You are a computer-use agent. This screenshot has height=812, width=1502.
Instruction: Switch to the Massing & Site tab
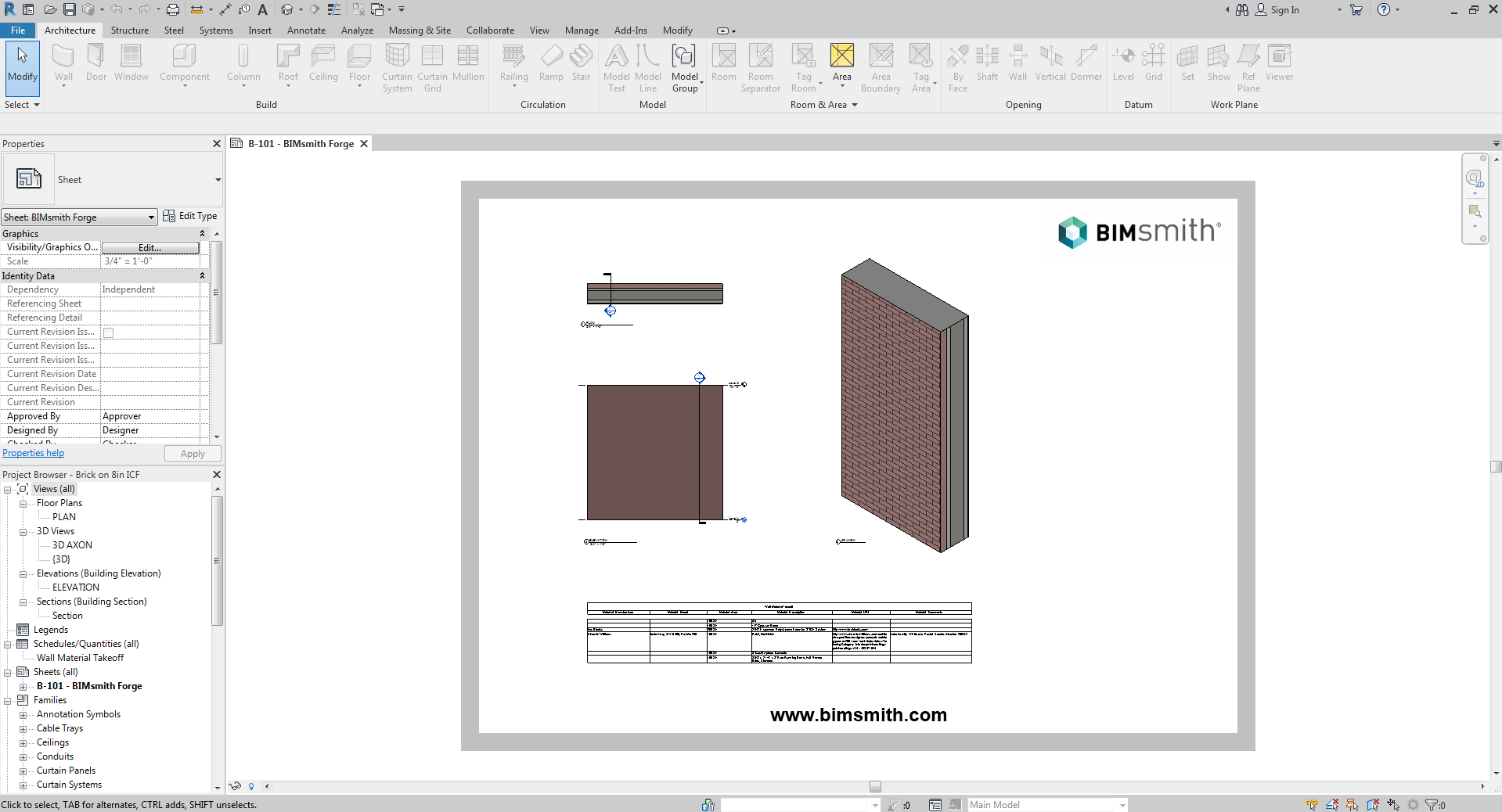coord(420,31)
